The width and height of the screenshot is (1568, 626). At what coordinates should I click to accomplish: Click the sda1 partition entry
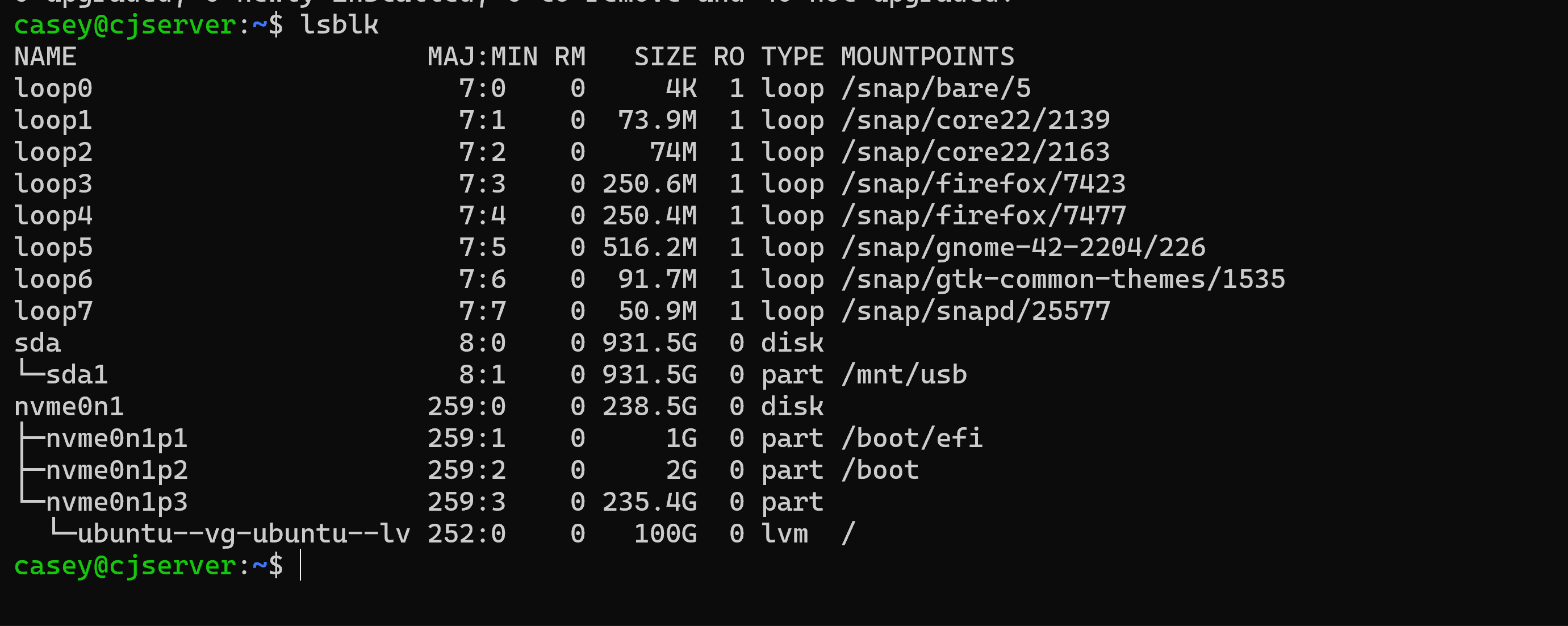77,375
